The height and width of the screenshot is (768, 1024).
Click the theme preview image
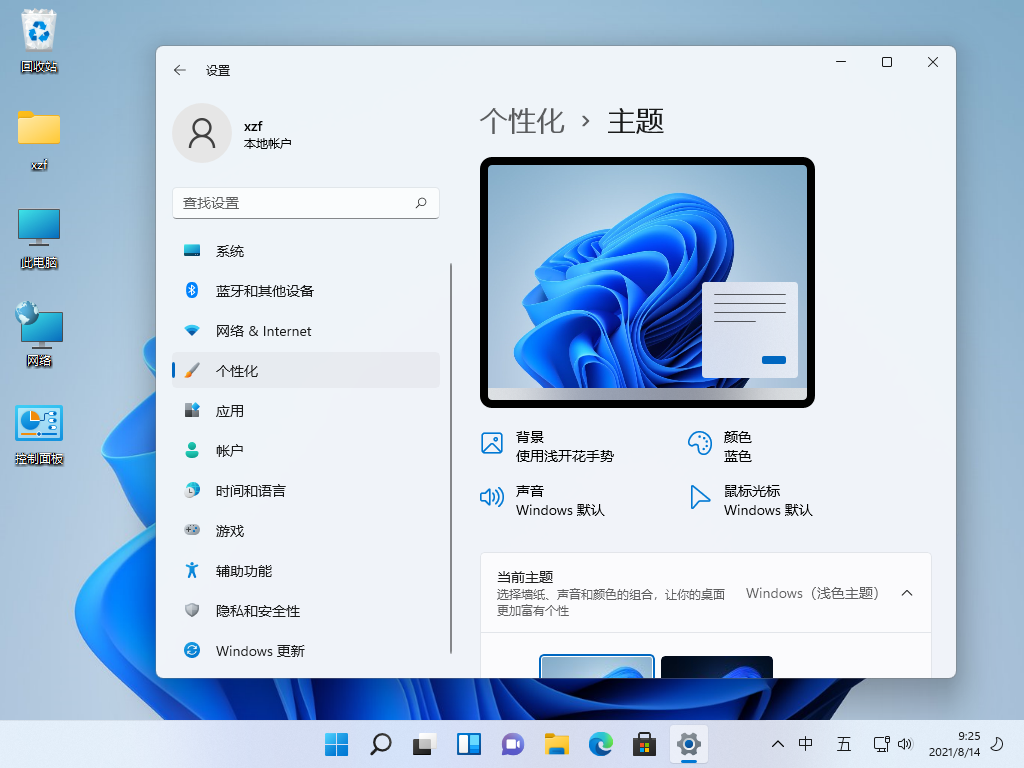tap(647, 282)
